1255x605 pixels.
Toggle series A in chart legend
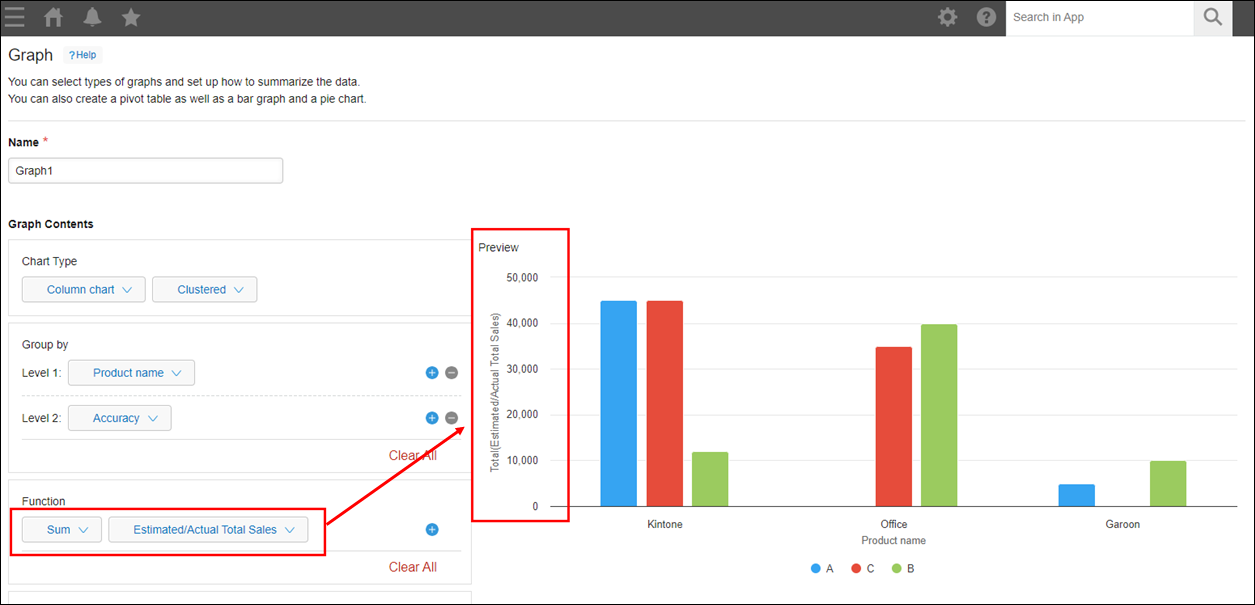pos(823,568)
